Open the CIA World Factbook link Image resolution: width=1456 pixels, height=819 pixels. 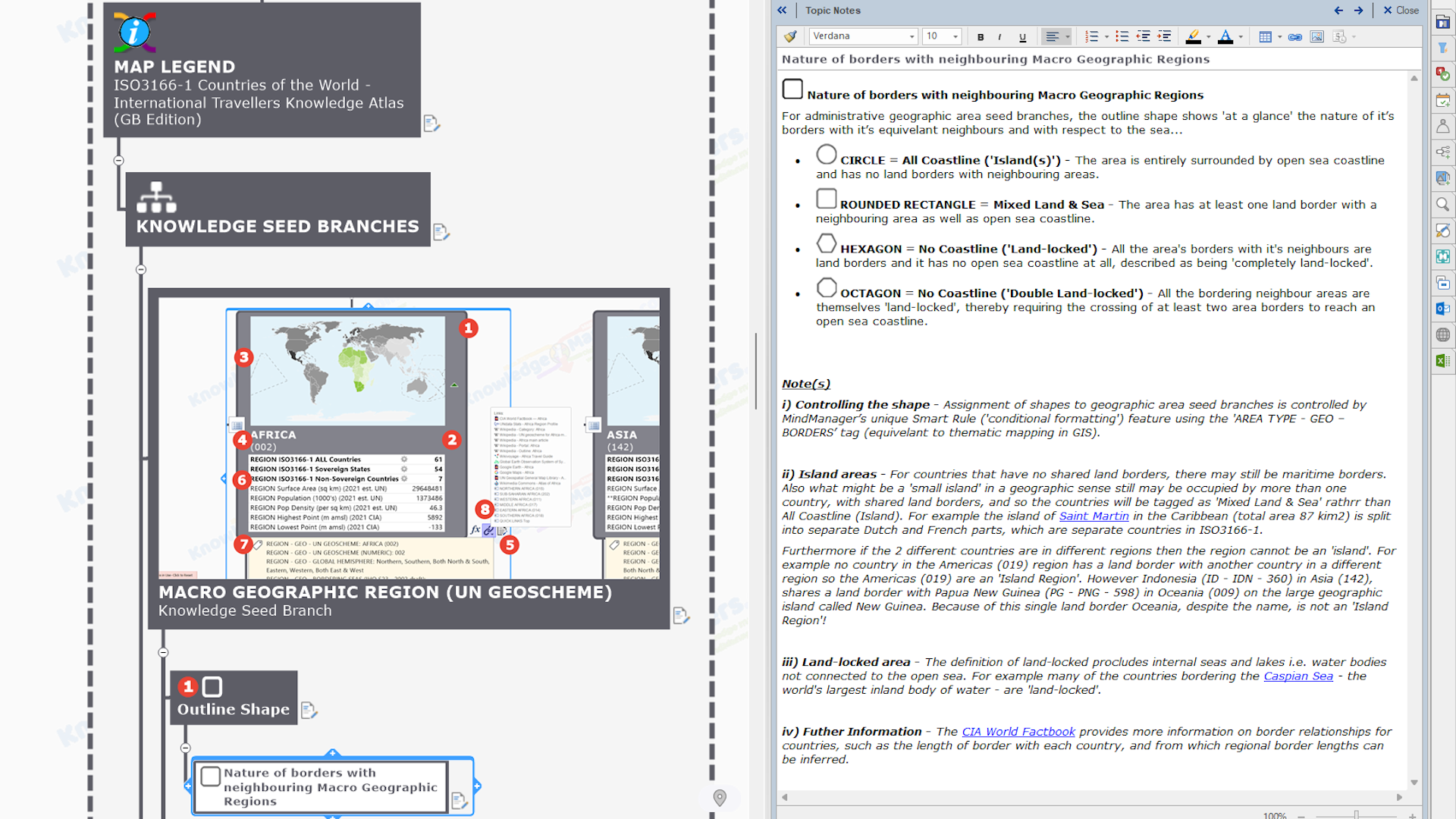click(x=1018, y=732)
